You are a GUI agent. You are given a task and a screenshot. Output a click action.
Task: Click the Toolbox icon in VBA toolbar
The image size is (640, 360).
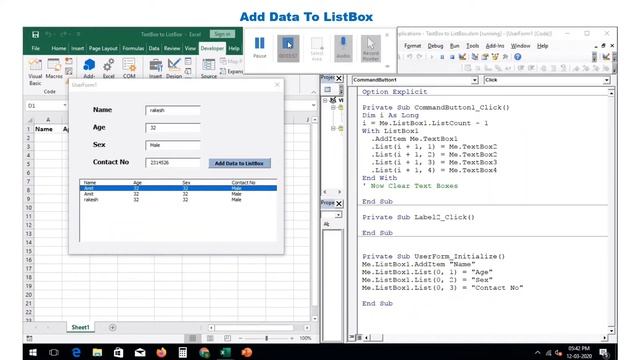tap(505, 57)
